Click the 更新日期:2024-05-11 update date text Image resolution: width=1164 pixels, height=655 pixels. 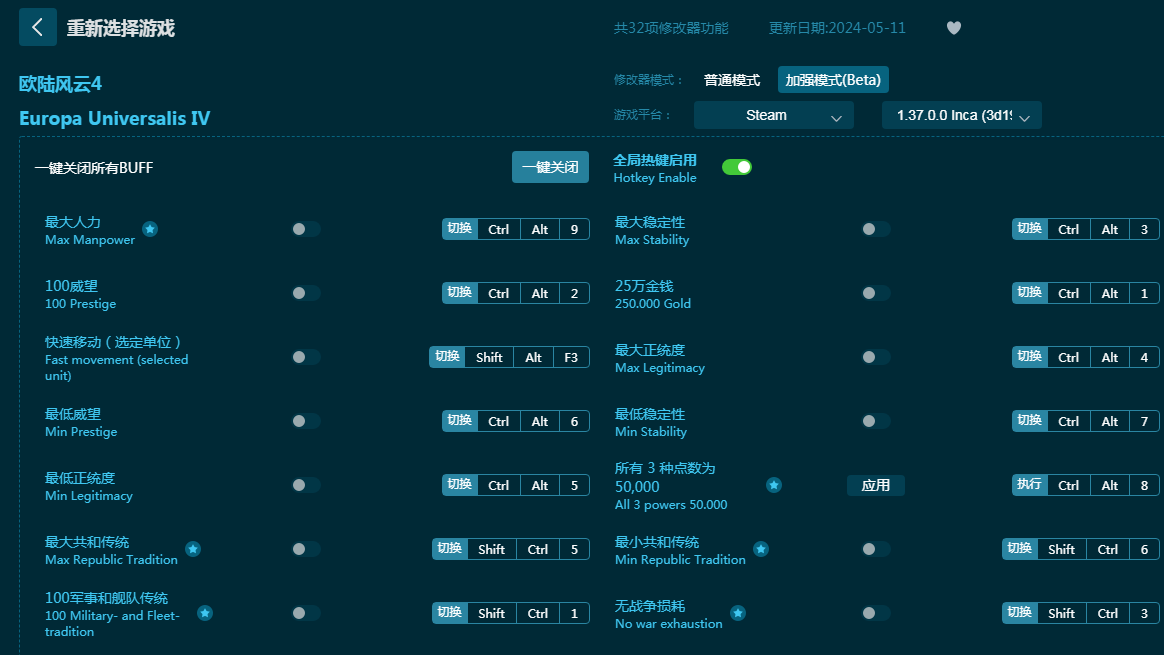coord(837,28)
